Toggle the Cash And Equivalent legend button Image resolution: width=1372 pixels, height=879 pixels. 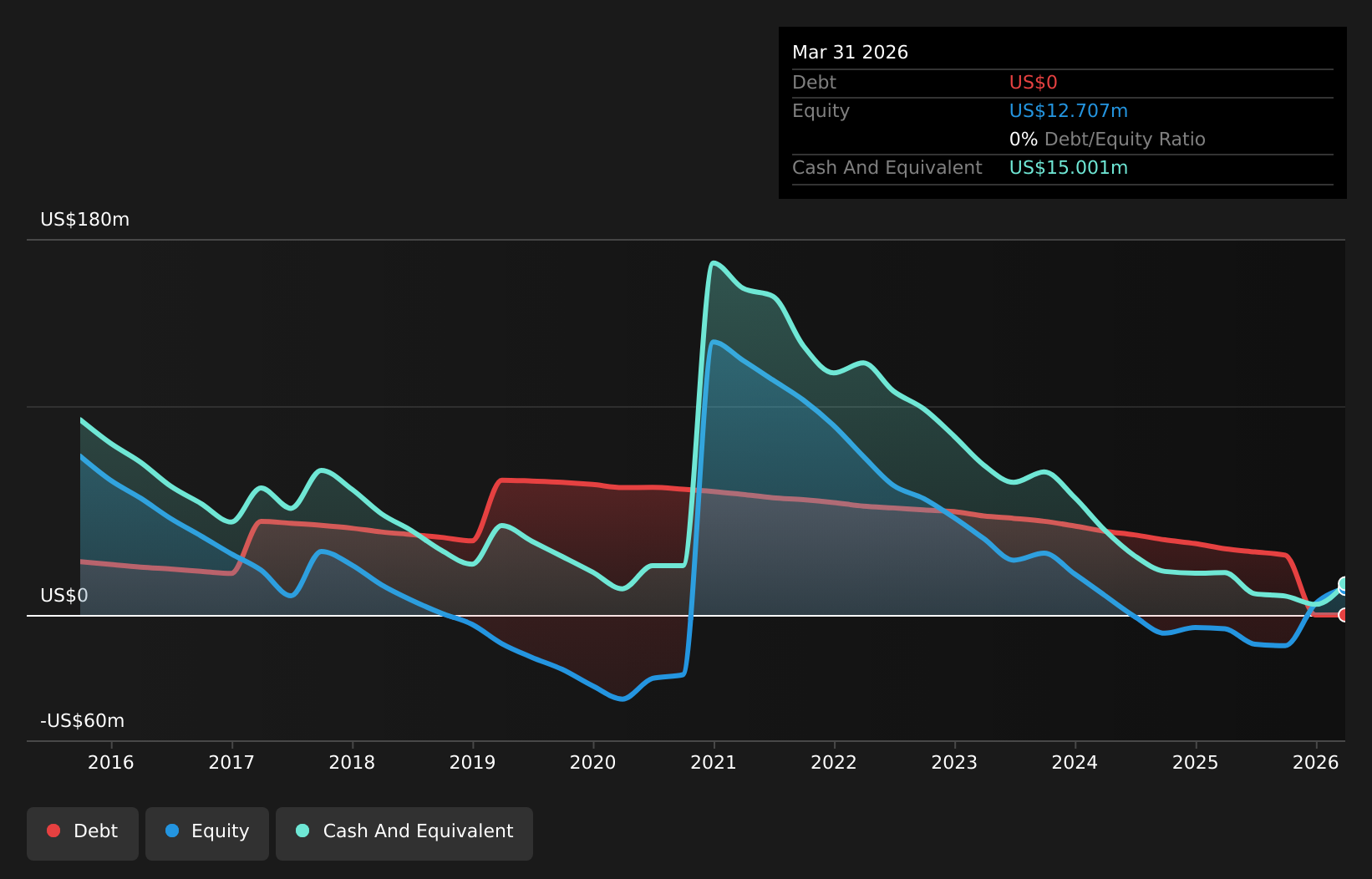pyautogui.click(x=404, y=833)
